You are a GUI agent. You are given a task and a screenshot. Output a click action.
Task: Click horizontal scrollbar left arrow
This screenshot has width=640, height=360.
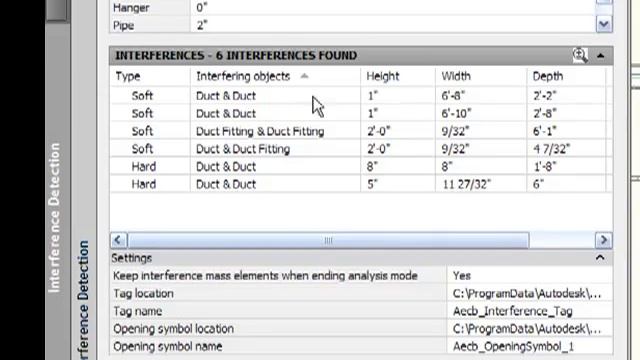[118, 240]
